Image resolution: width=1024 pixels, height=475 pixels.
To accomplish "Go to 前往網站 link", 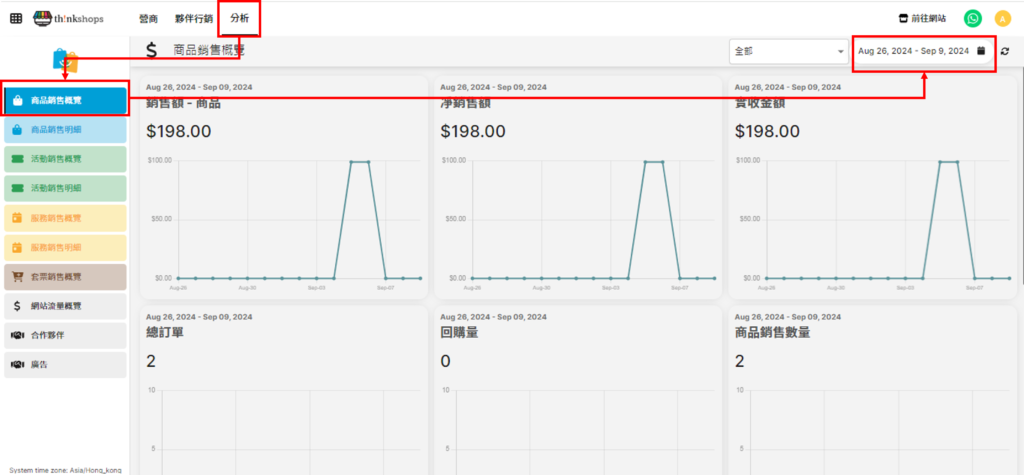I will tap(922, 18).
